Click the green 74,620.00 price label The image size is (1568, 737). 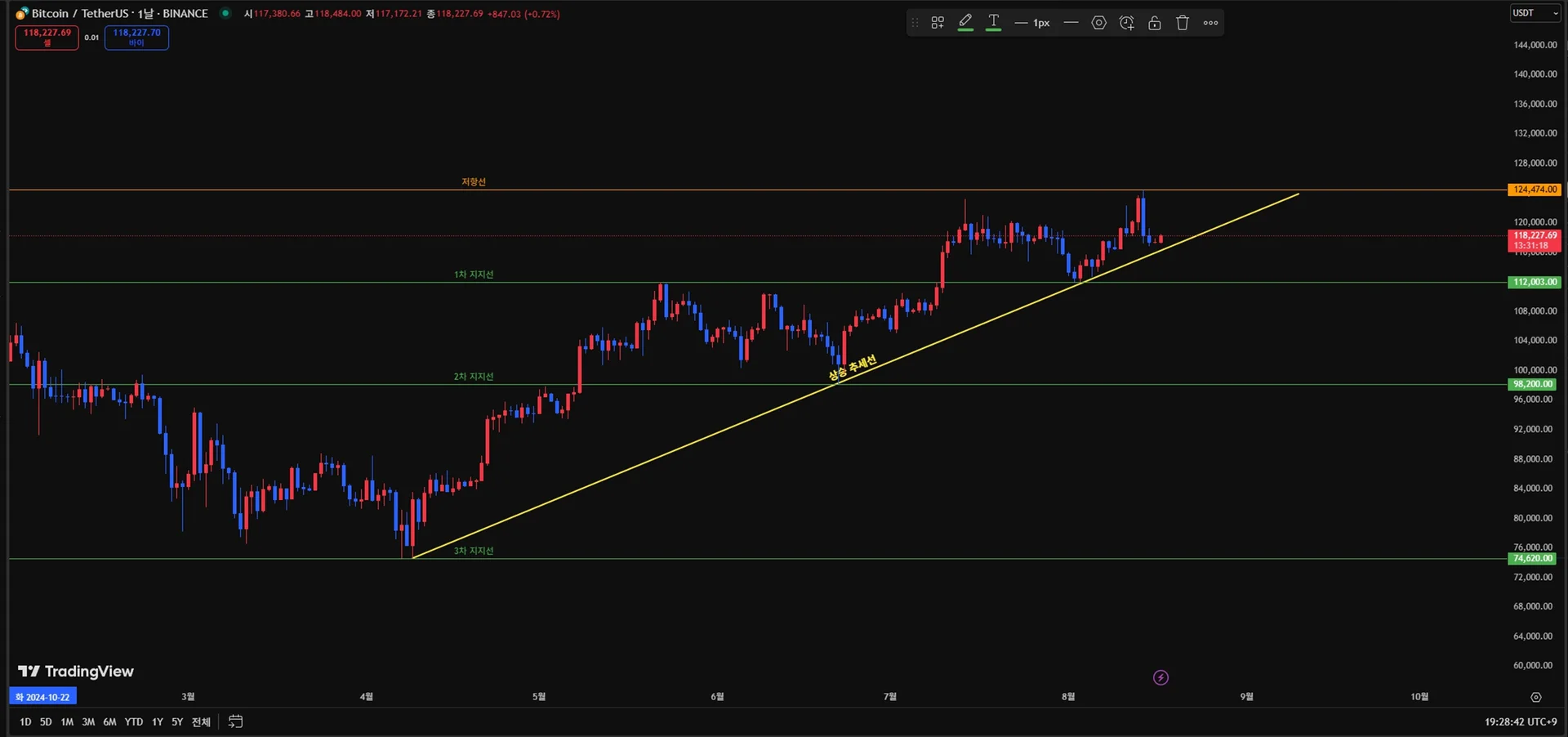coord(1532,559)
